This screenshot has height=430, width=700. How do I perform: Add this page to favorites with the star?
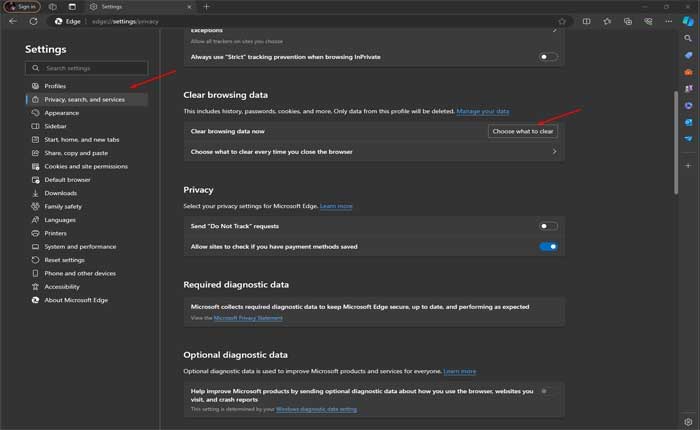point(562,20)
